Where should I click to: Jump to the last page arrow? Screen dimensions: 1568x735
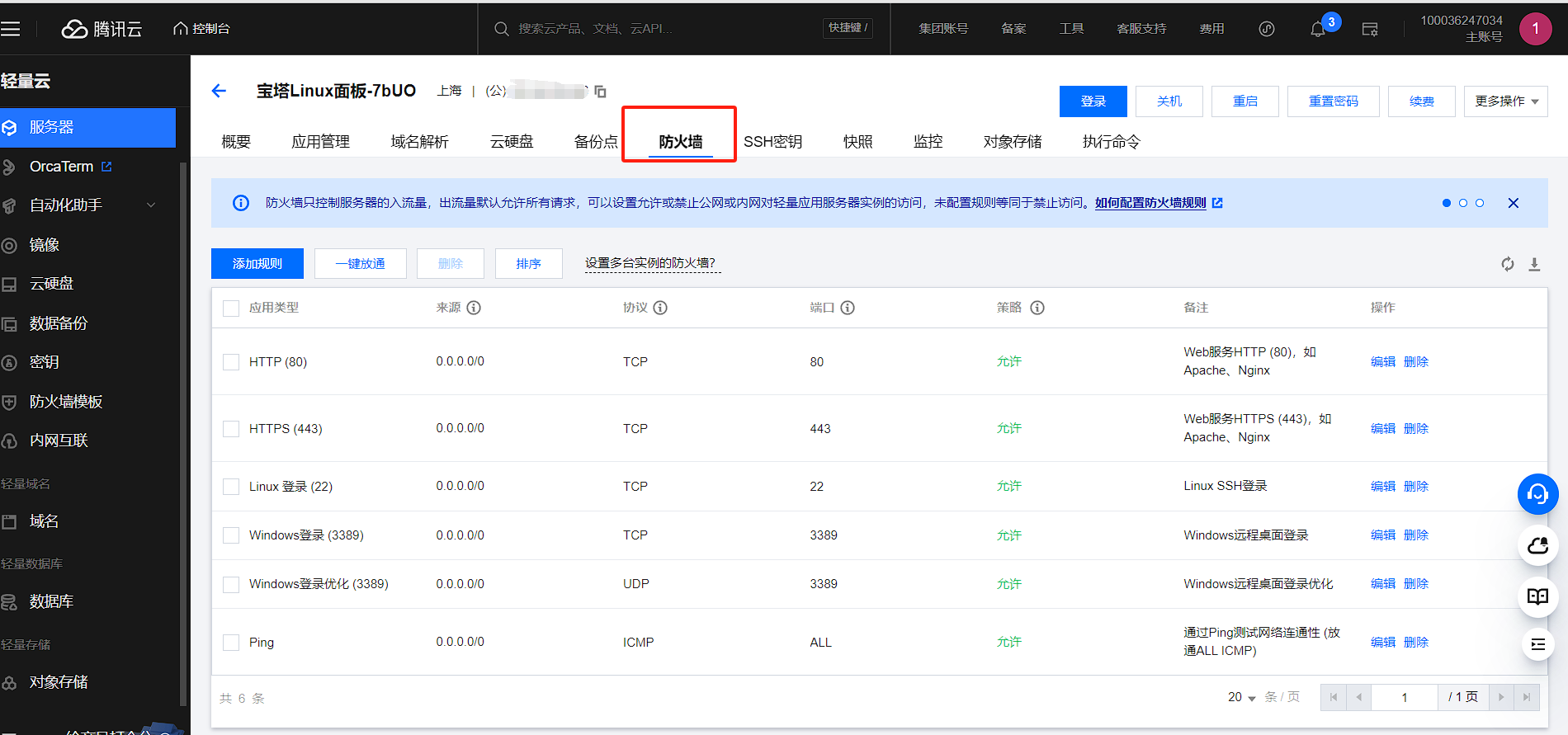tap(1527, 697)
